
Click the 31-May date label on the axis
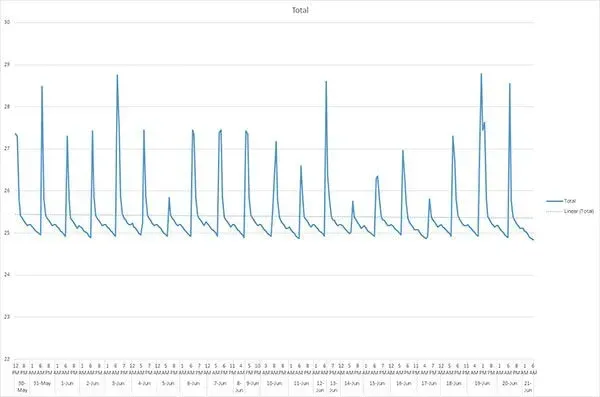pyautogui.click(x=42, y=383)
